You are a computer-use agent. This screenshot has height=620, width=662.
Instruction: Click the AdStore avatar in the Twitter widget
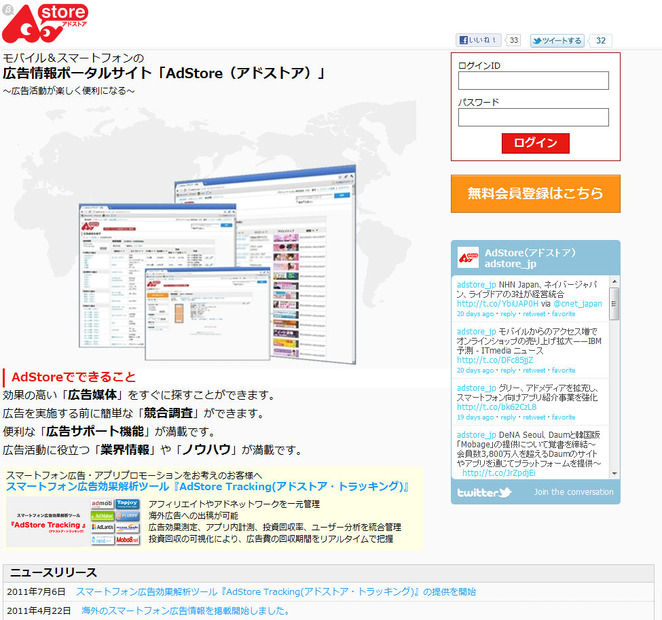468,257
